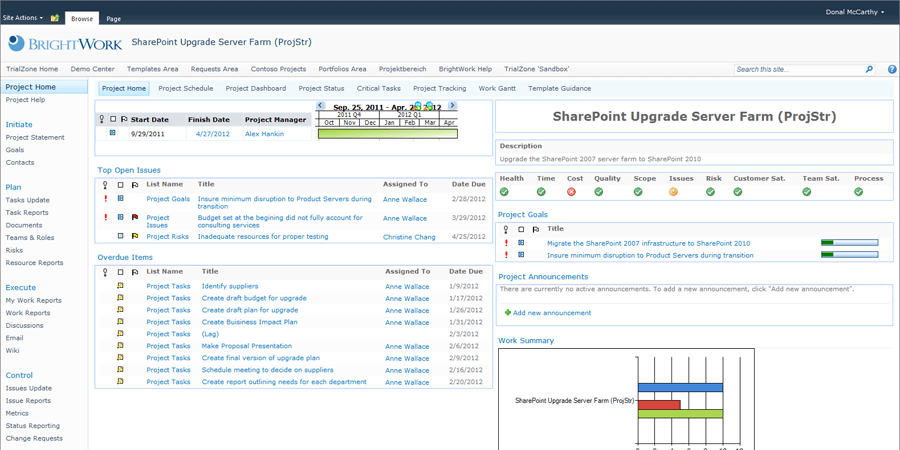Click the Scope status green check
The height and width of the screenshot is (450, 900).
638,192
